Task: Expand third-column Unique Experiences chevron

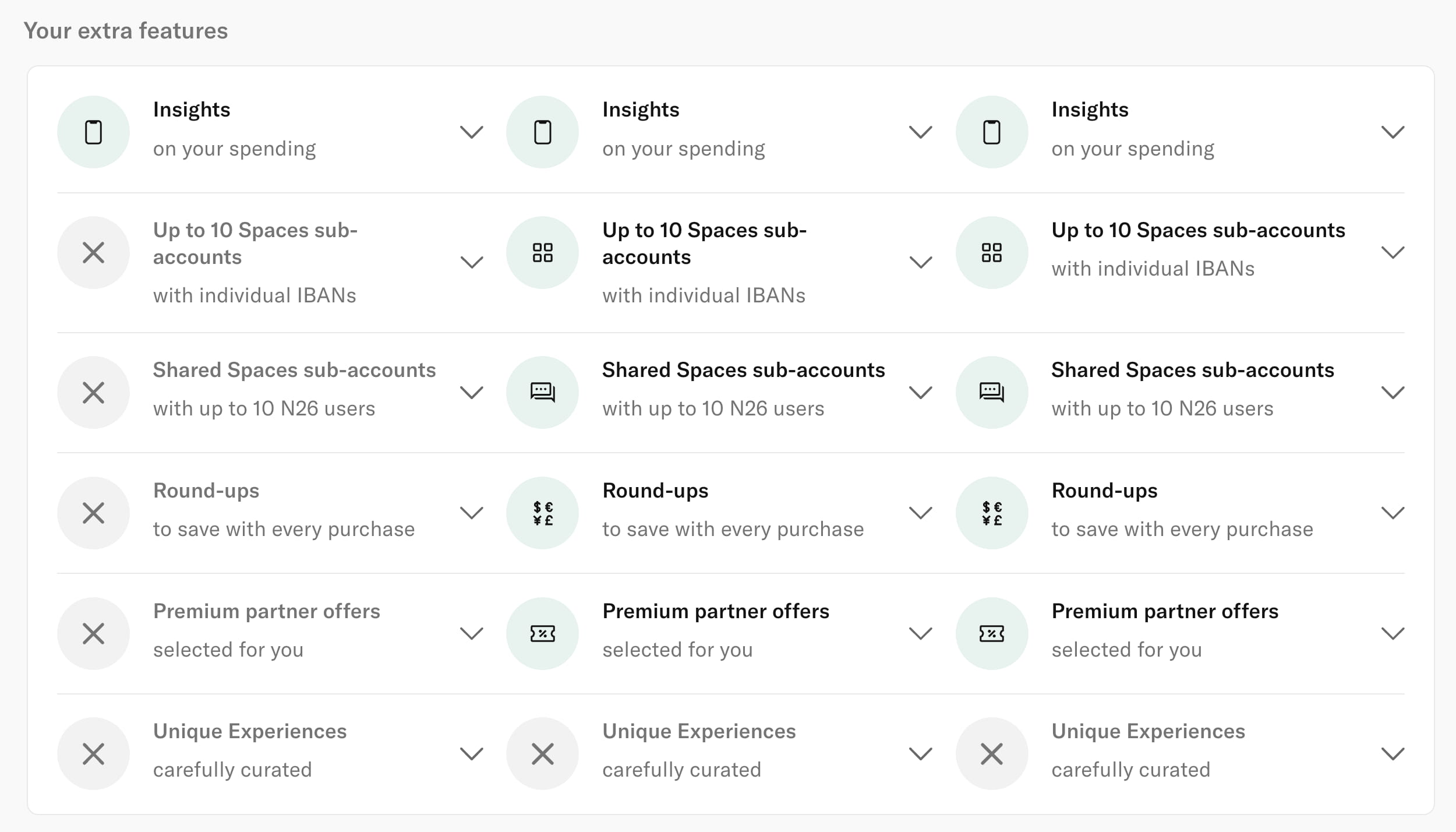Action: click(x=1393, y=754)
